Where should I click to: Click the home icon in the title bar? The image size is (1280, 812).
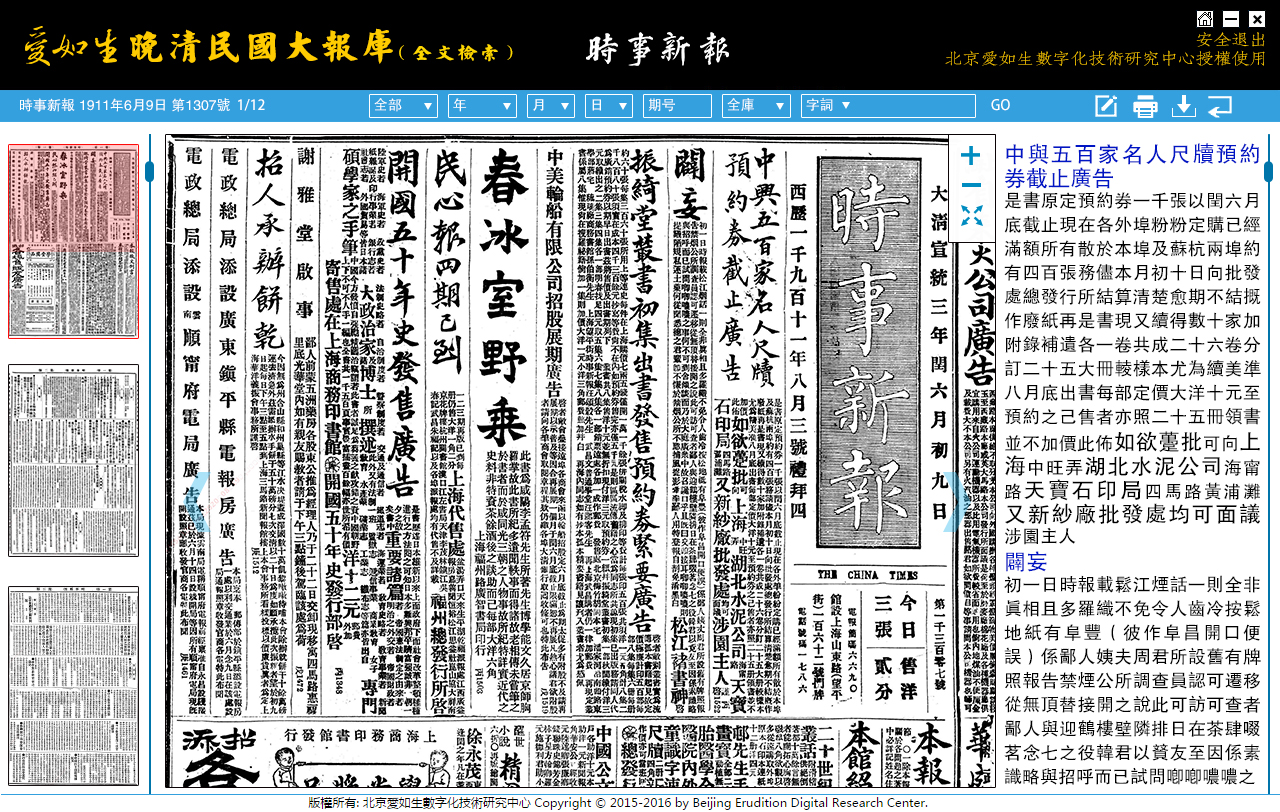1204,17
